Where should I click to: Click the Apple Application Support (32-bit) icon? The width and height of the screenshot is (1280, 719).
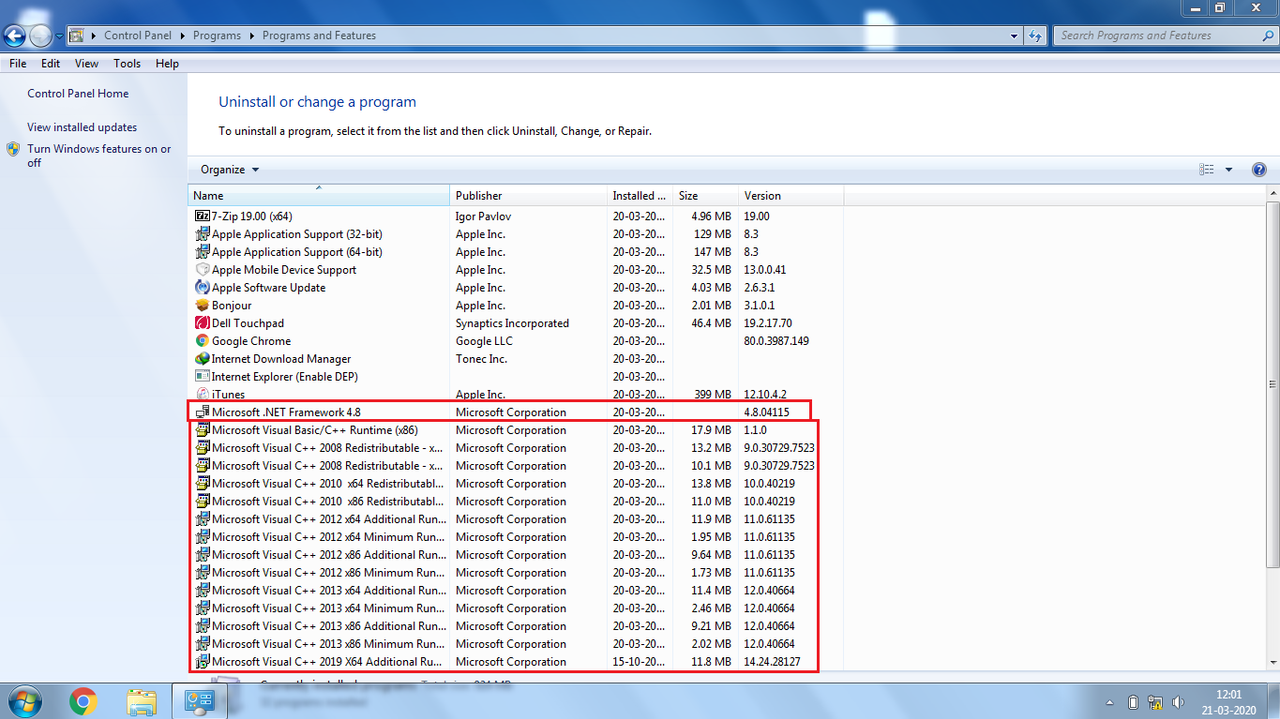coord(202,234)
